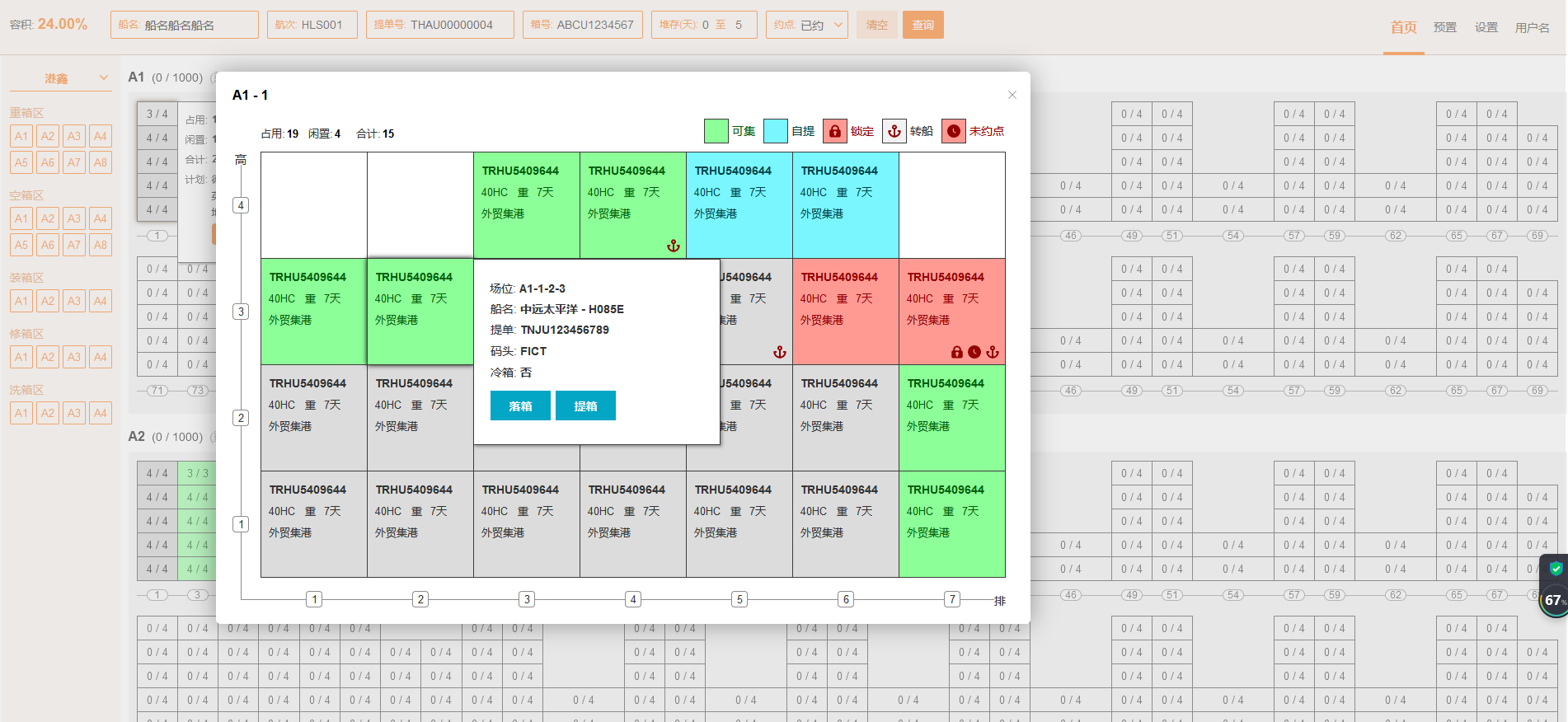Select A2 under 空箱区
Image resolution: width=1568 pixels, height=722 pixels.
point(48,218)
